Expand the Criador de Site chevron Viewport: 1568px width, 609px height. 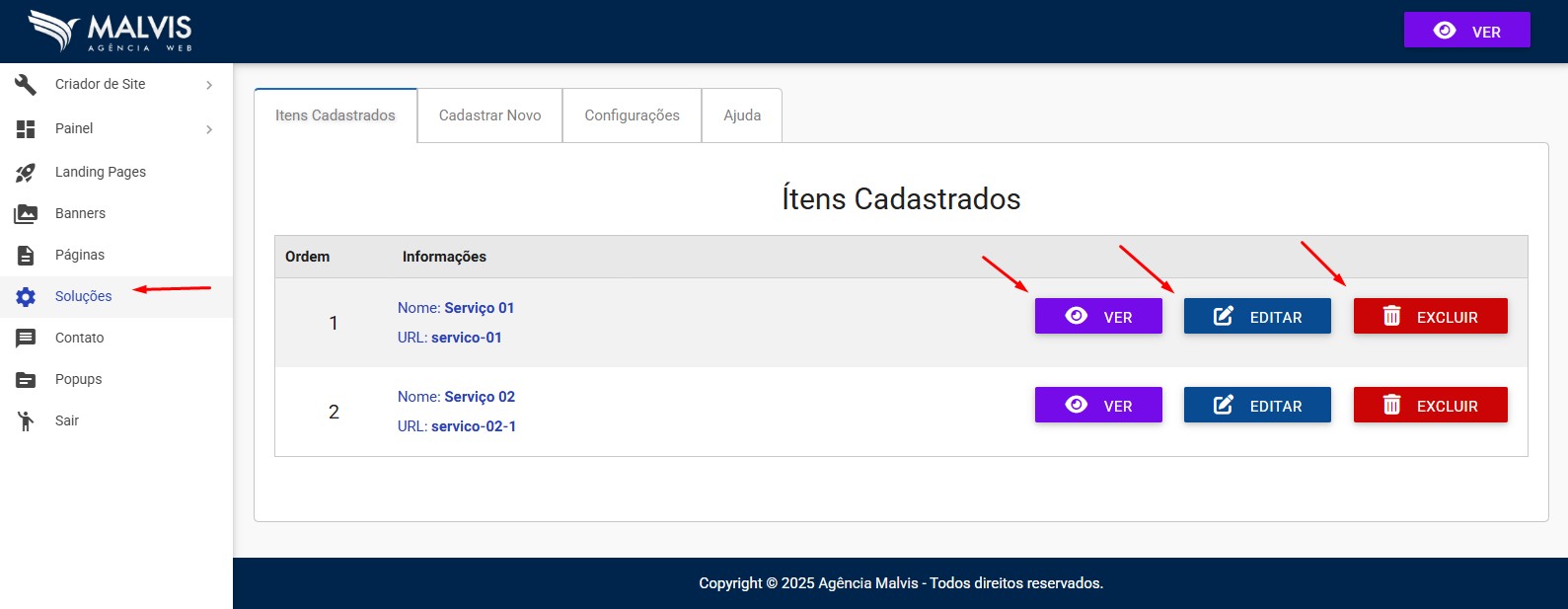click(x=209, y=86)
